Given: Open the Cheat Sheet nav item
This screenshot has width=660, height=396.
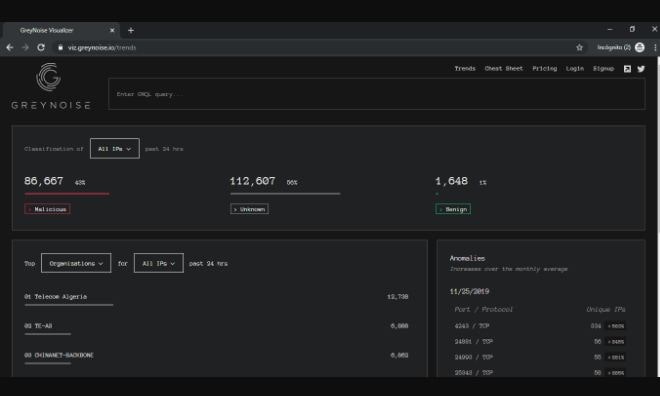Looking at the screenshot, I should click(503, 69).
